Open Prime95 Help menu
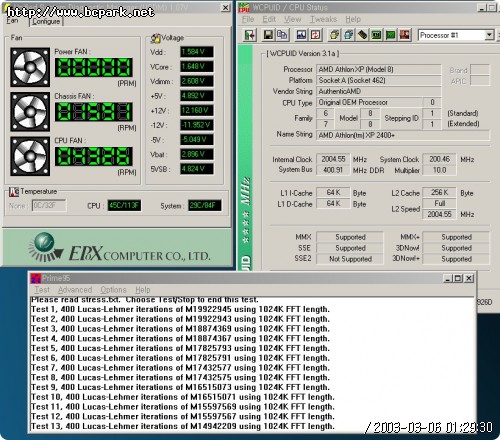 click(x=143, y=290)
